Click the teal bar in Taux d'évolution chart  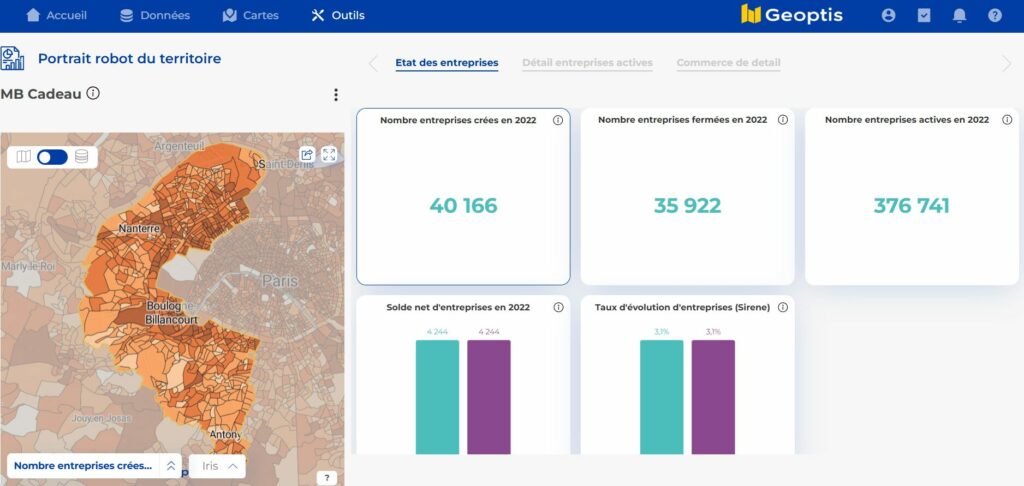[662, 397]
